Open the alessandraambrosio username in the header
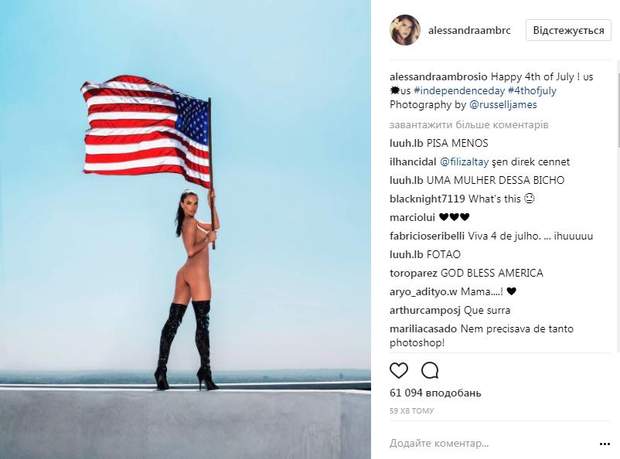 [469, 30]
